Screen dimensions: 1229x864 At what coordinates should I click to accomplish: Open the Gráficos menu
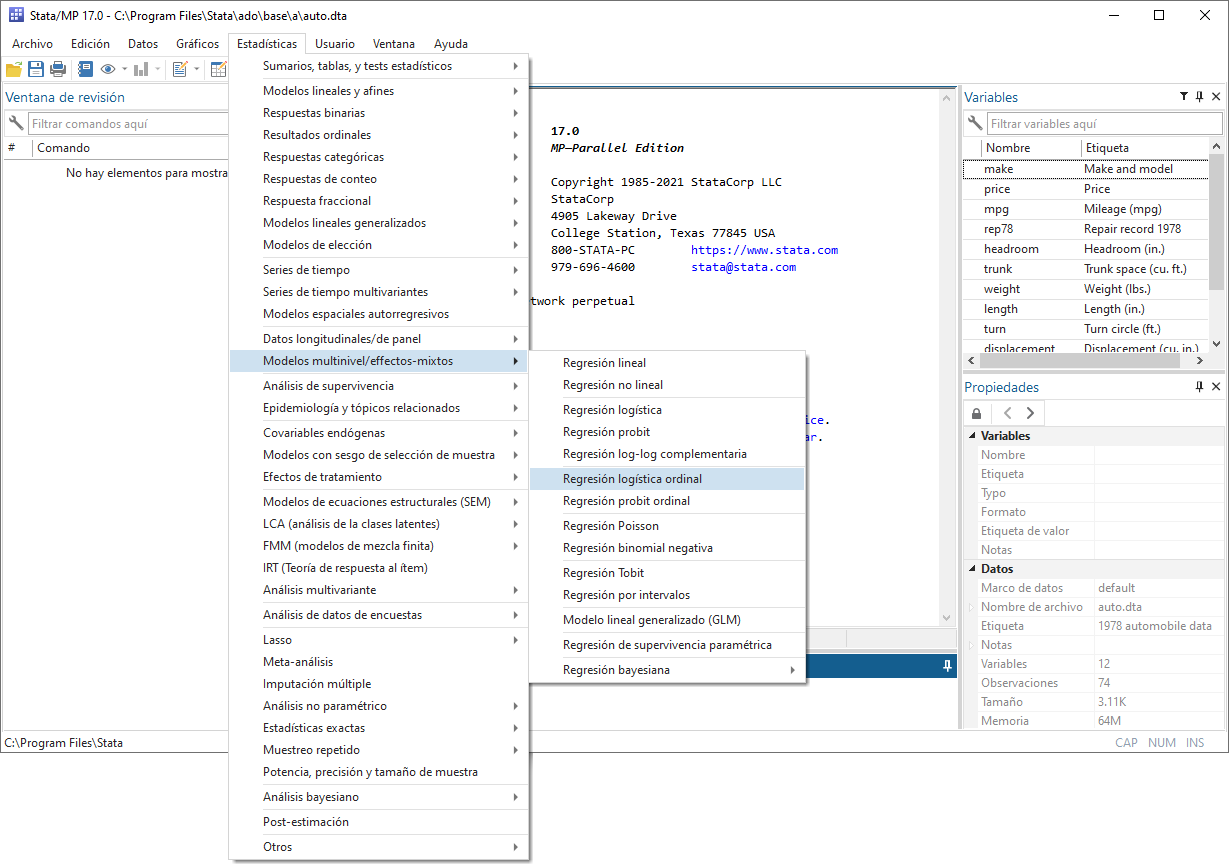197,44
